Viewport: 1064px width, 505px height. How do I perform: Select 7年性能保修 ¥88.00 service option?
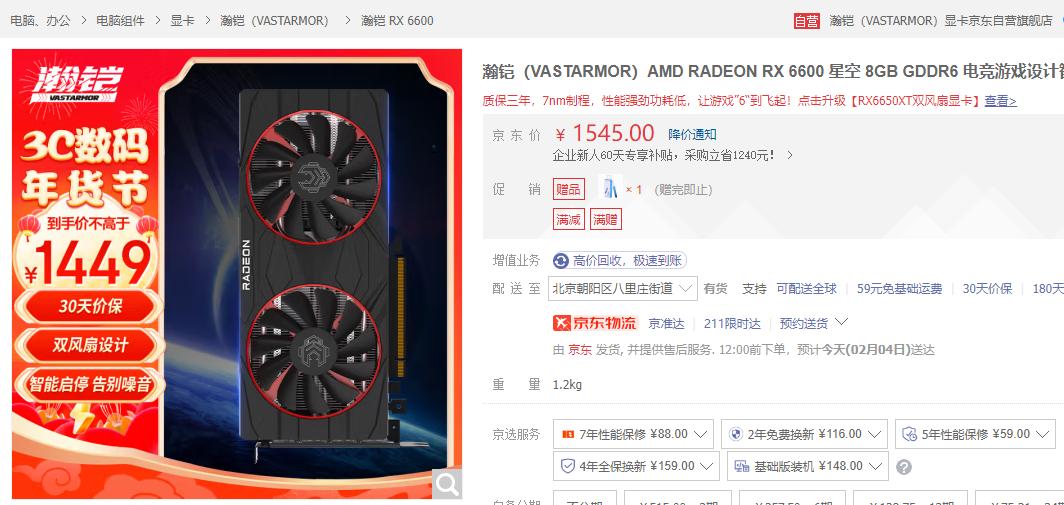pyautogui.click(x=633, y=434)
